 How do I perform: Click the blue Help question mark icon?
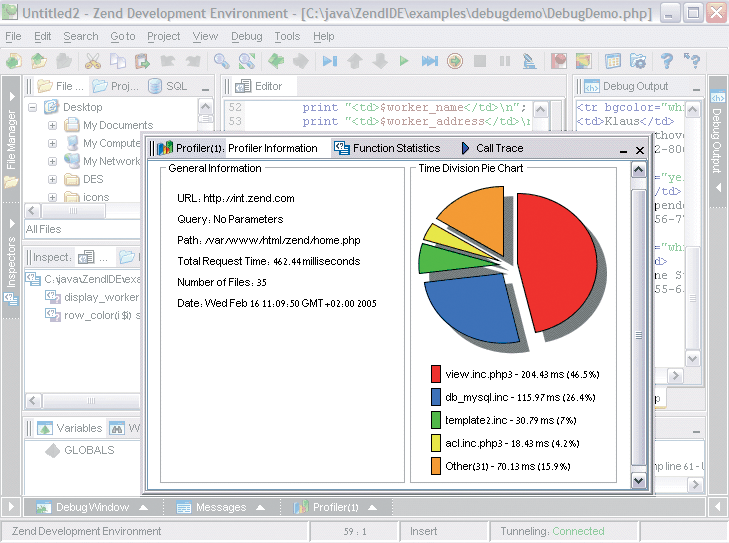667,61
